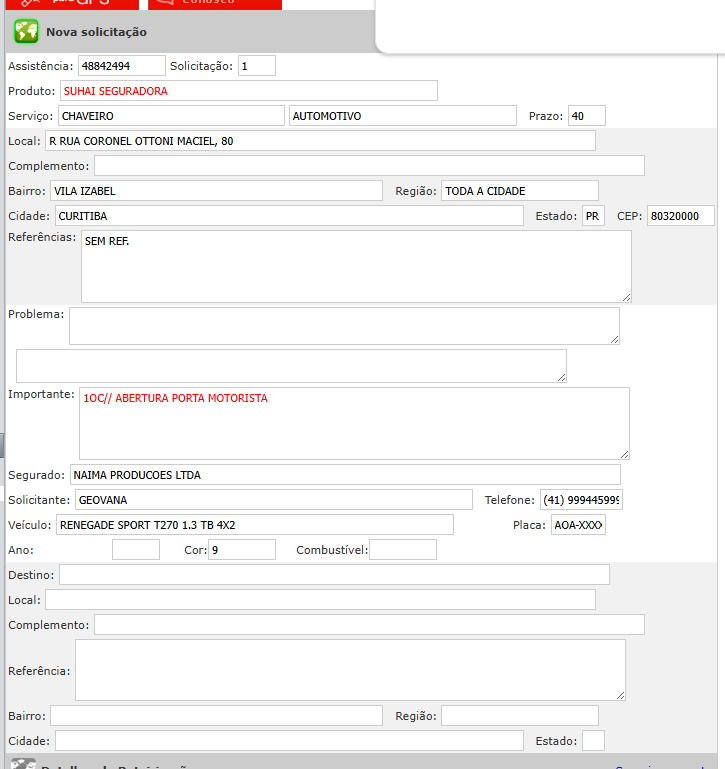This screenshot has height=769, width=725.
Task: Click the Bairro field VILA IZABEL
Action: [216, 191]
